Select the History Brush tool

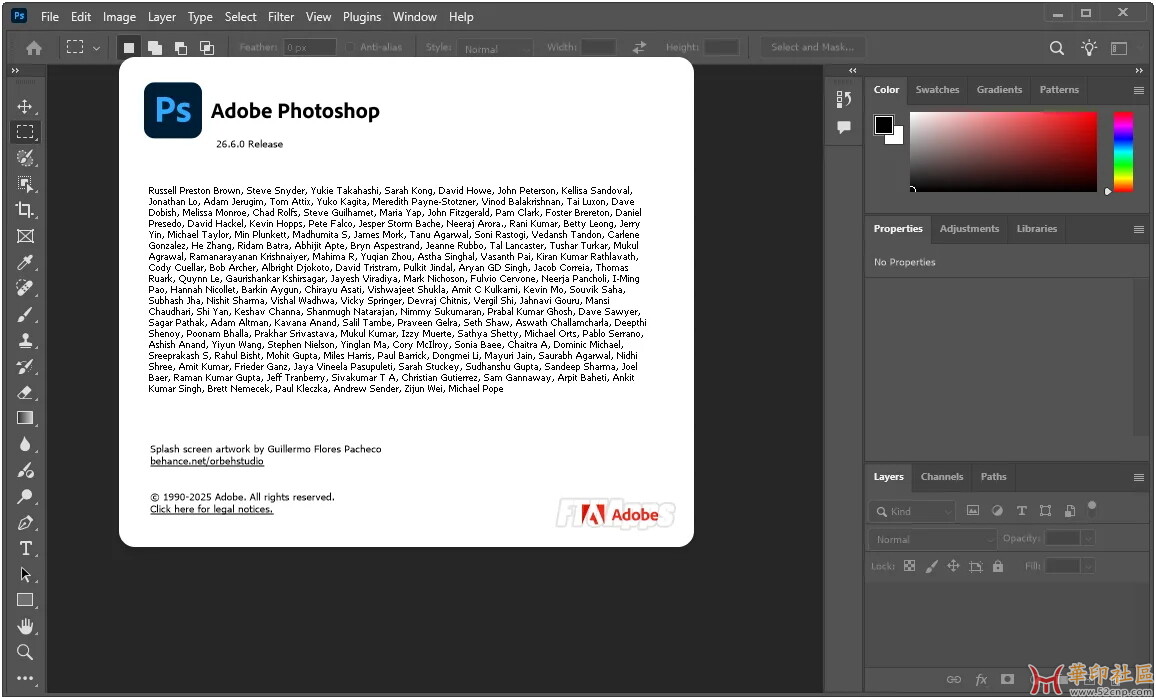25,366
